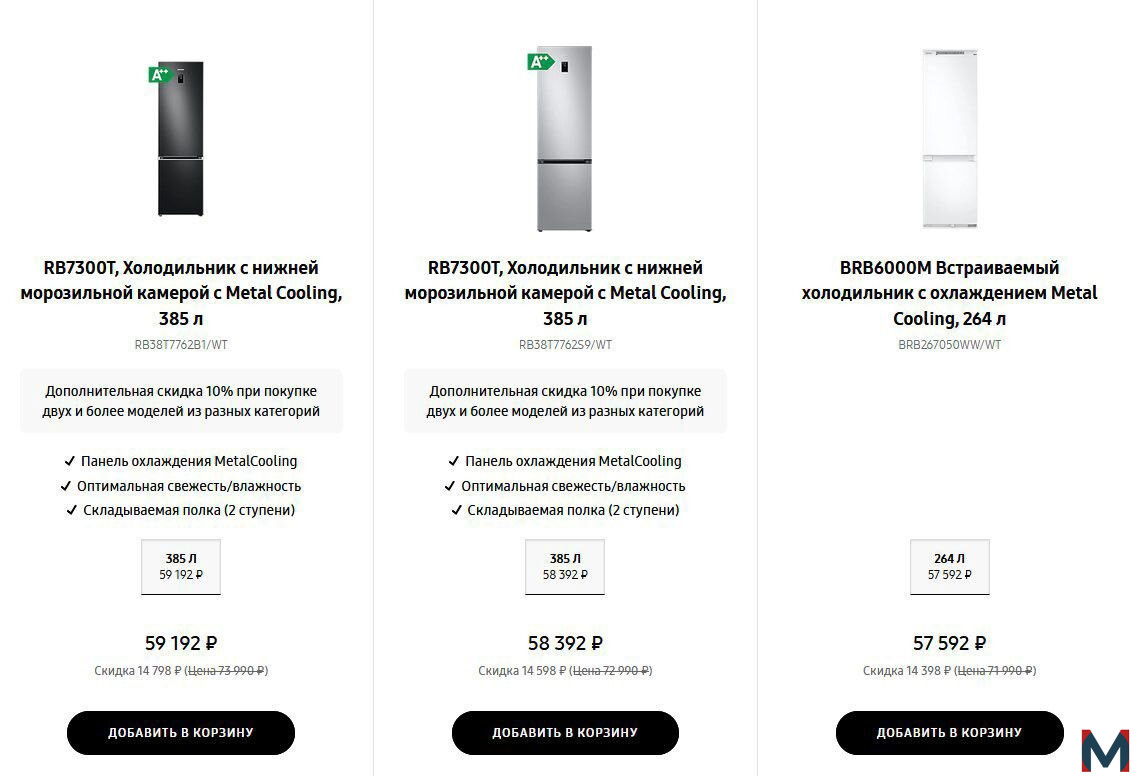Open the RB38T7762B1/WT product title link
Image resolution: width=1134 pixels, height=776 pixels.
(x=181, y=293)
